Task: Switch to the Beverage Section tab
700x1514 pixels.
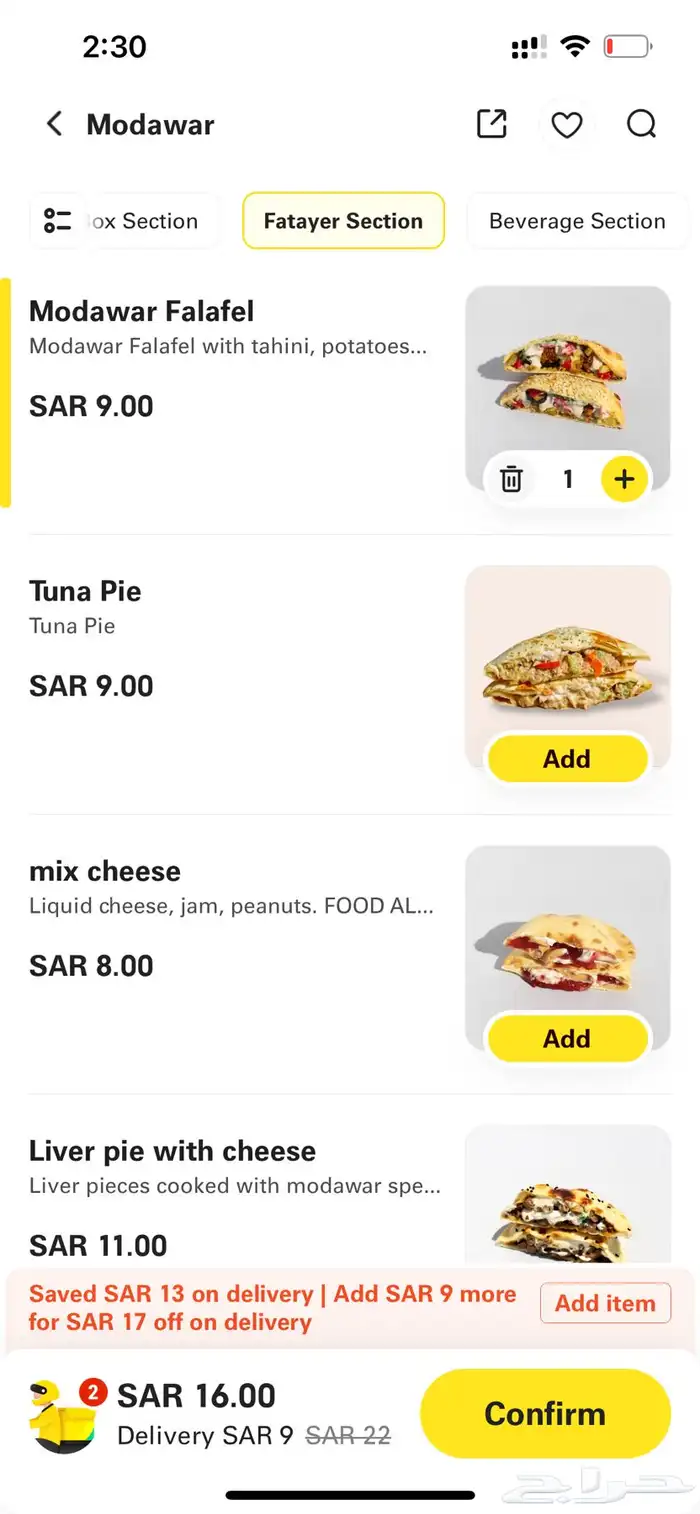Action: tap(577, 221)
